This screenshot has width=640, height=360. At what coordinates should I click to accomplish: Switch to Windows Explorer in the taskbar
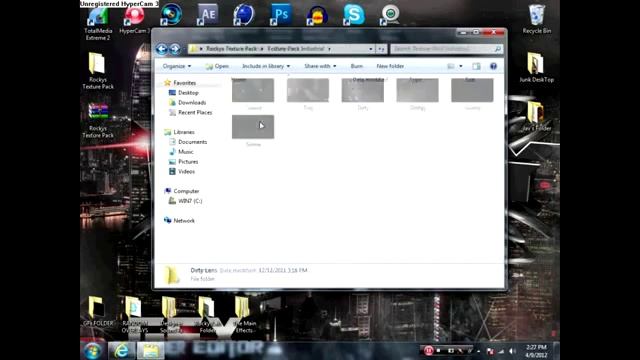click(150, 351)
